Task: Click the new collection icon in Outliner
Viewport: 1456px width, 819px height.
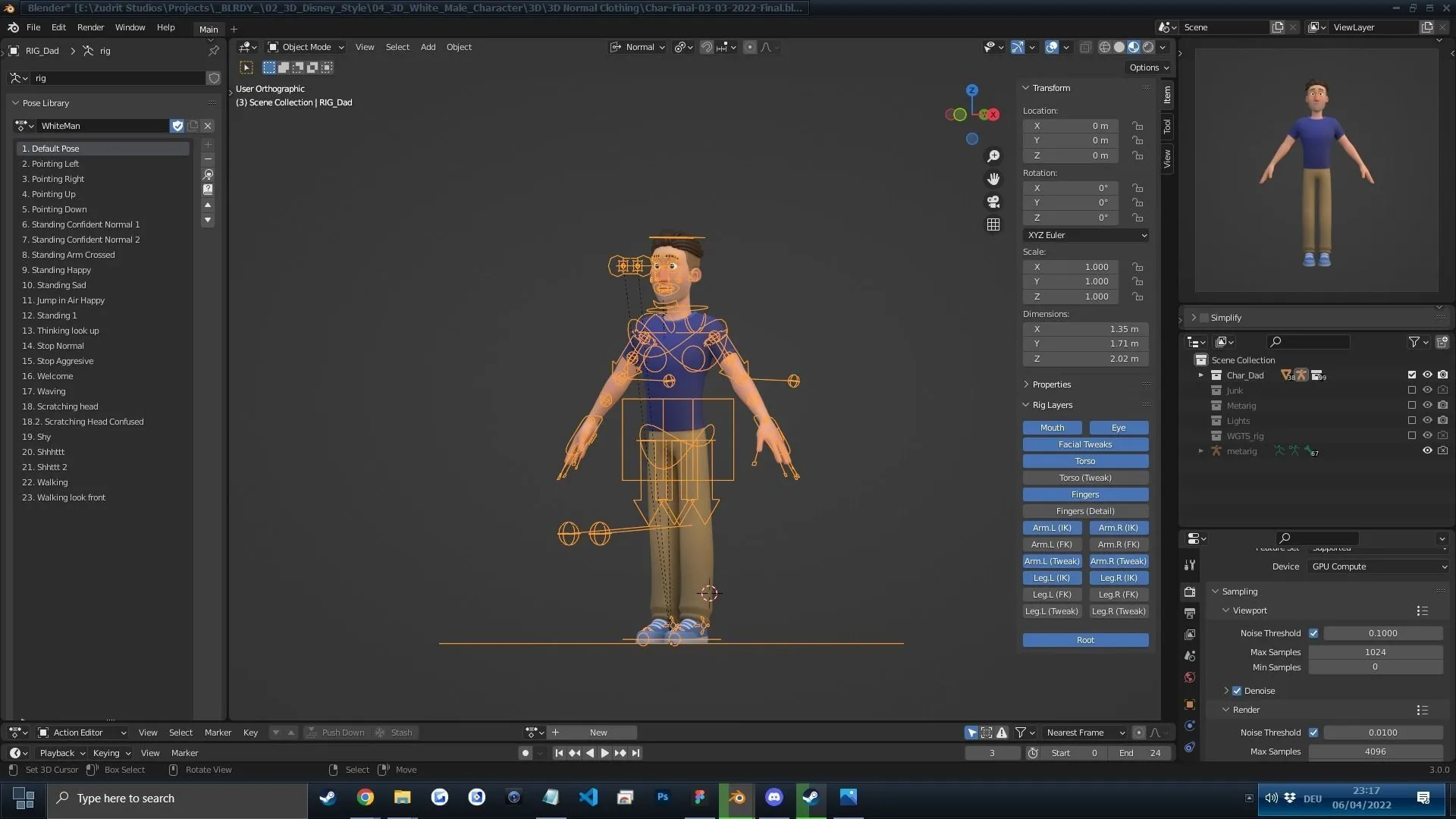Action: point(1443,342)
